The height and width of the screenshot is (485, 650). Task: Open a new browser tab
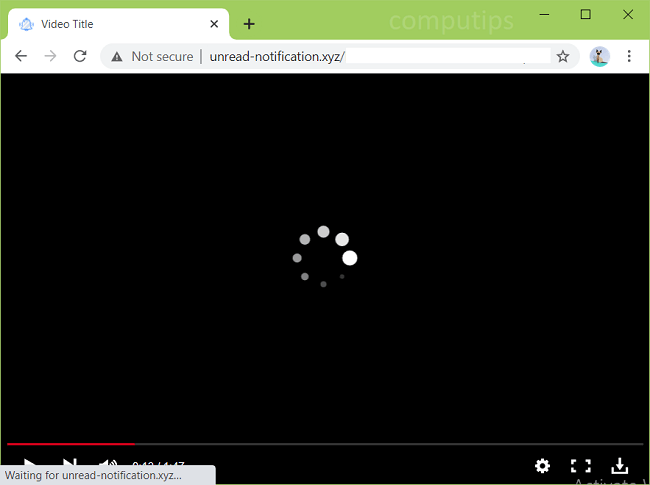click(x=249, y=24)
